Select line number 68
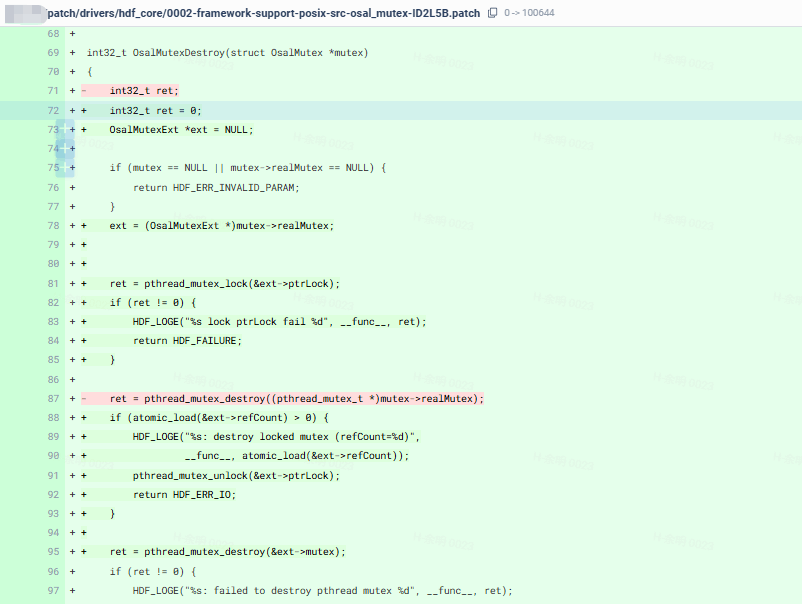Viewport: 802px width, 604px height. [x=53, y=34]
